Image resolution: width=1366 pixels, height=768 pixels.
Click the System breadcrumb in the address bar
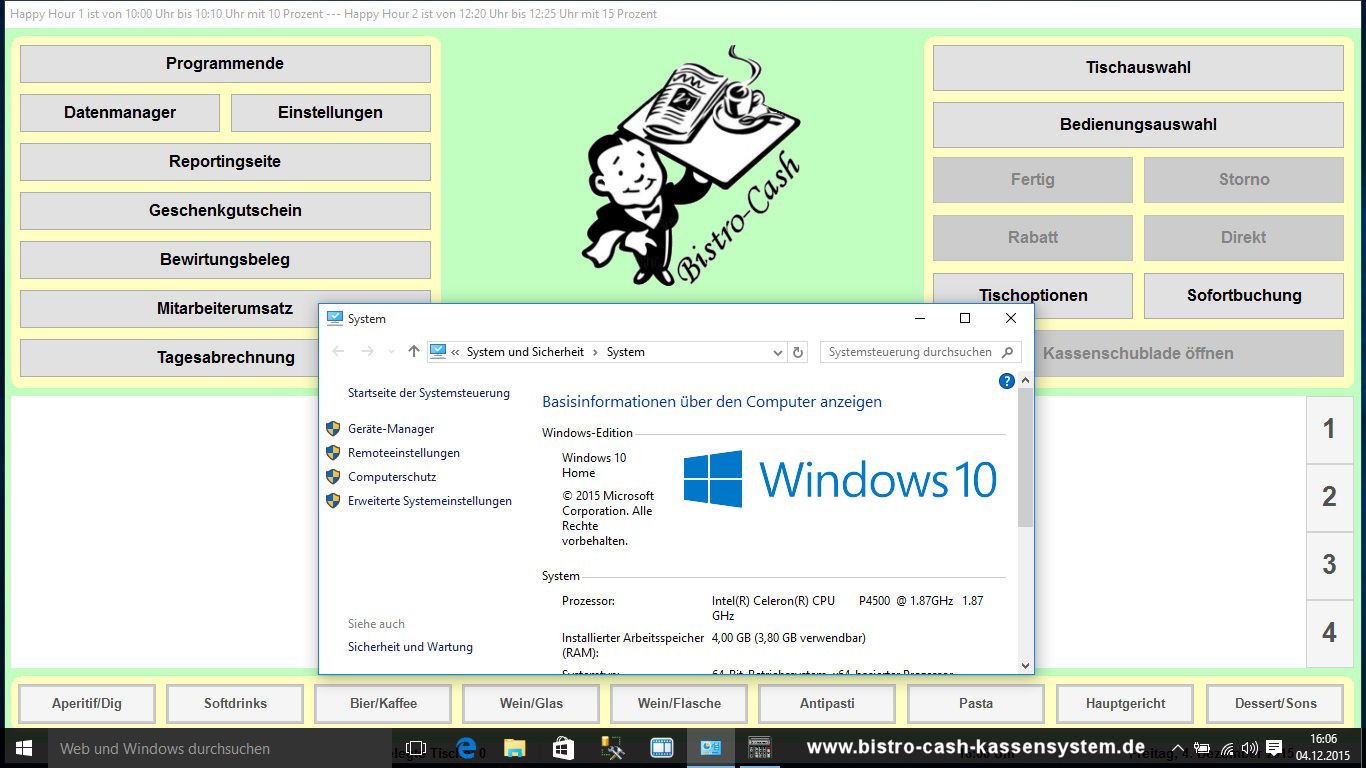626,352
